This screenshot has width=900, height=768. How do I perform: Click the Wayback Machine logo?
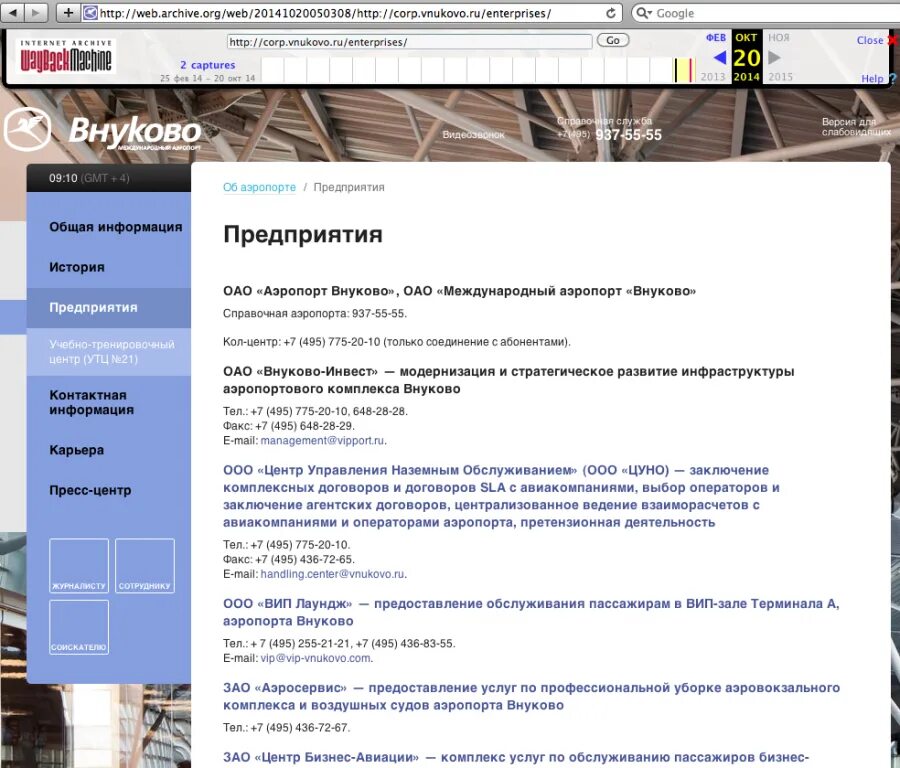[x=66, y=56]
